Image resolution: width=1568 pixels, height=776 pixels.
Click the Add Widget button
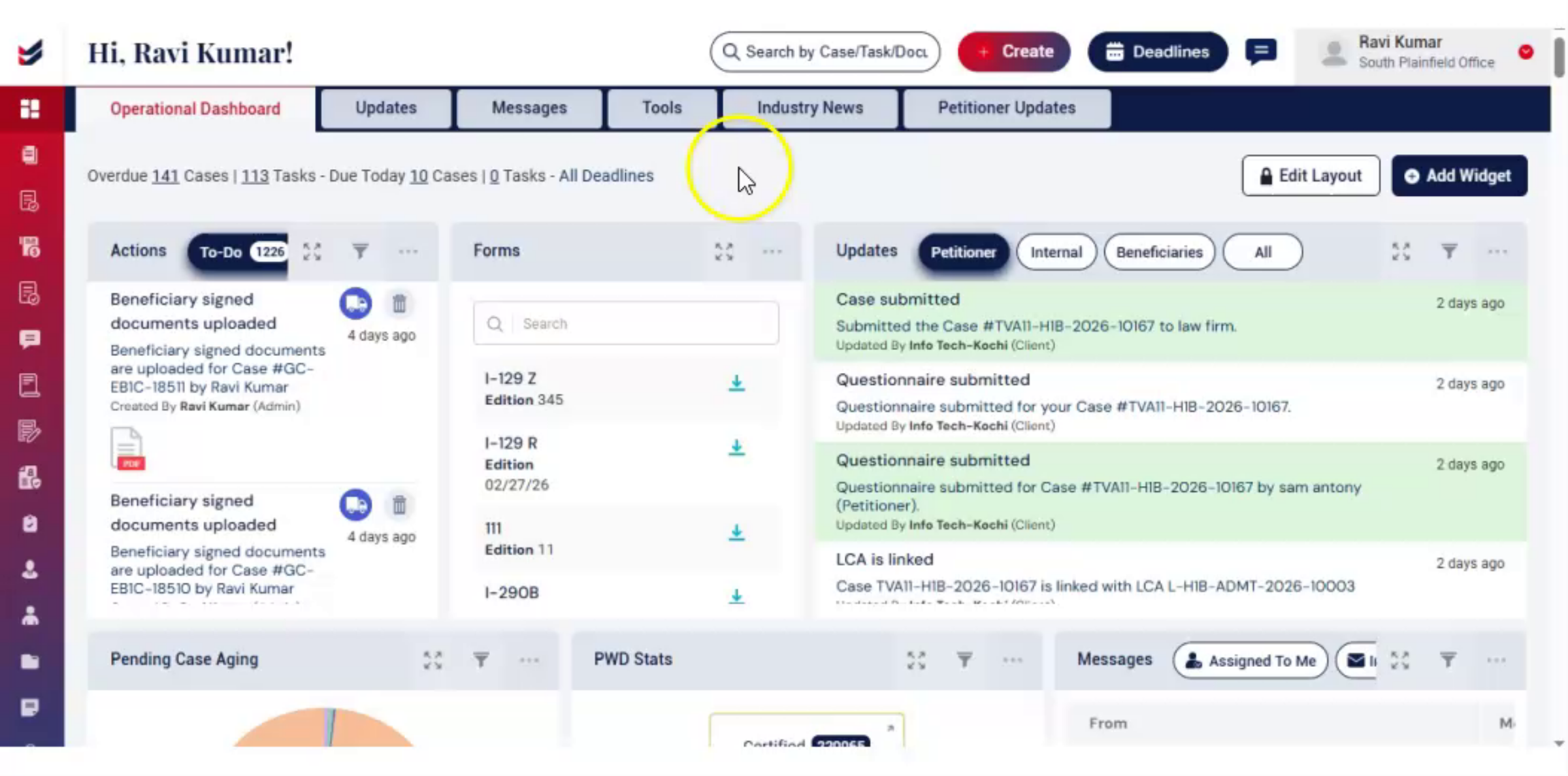tap(1460, 176)
